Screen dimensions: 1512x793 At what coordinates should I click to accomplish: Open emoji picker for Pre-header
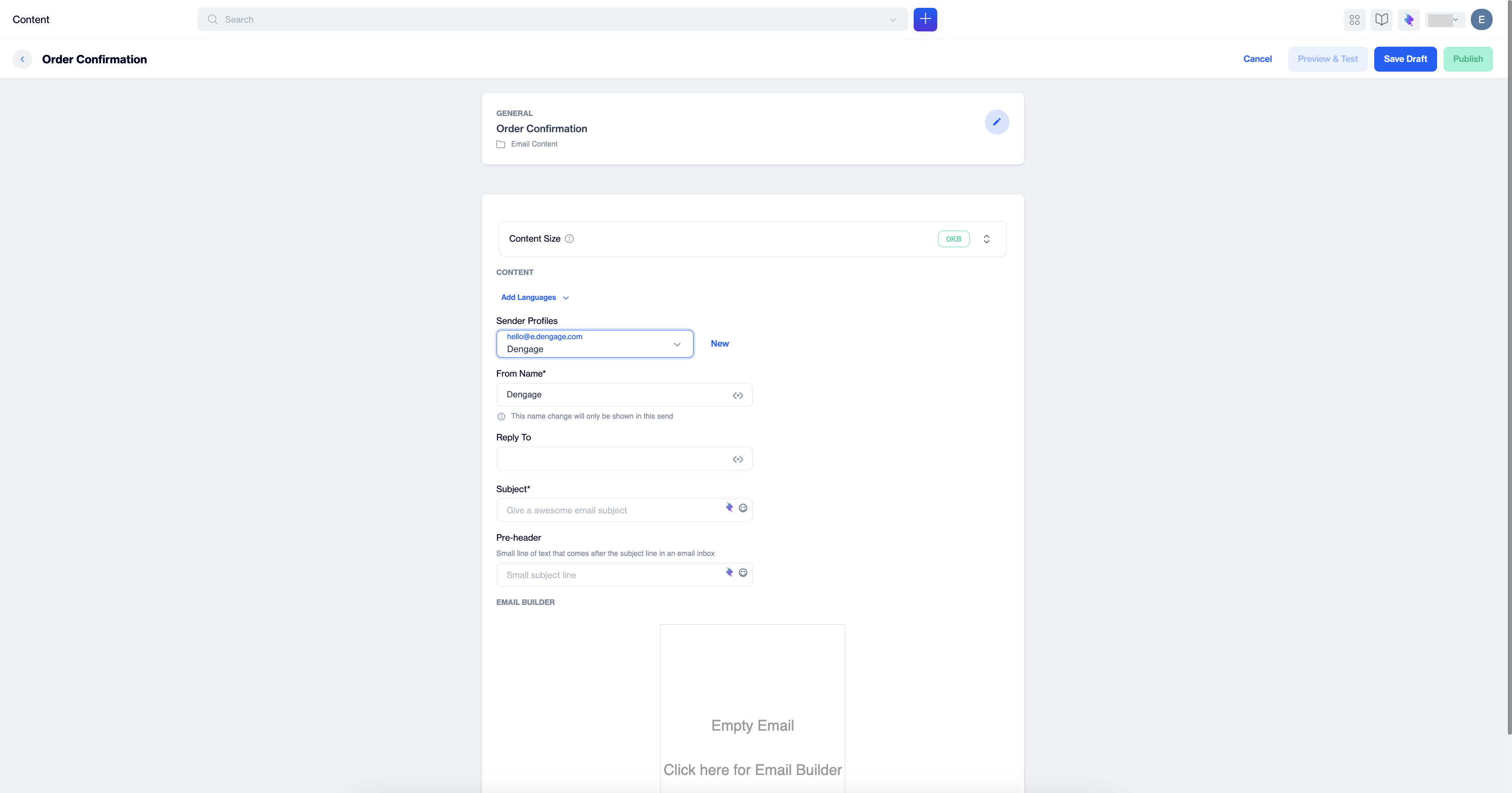[x=743, y=573]
